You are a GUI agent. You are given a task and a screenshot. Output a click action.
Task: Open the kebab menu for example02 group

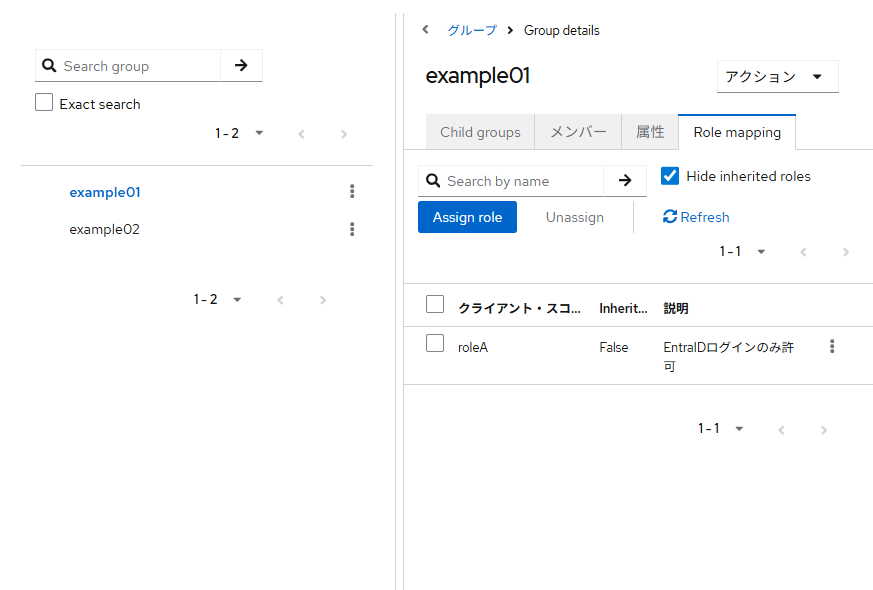tap(352, 229)
